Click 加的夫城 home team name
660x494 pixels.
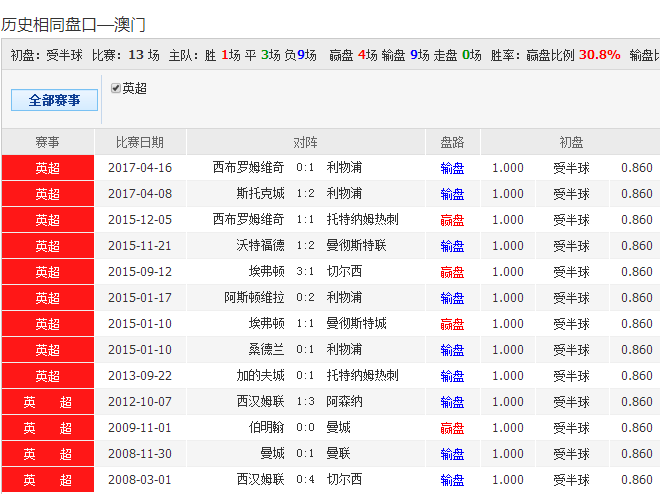click(260, 376)
